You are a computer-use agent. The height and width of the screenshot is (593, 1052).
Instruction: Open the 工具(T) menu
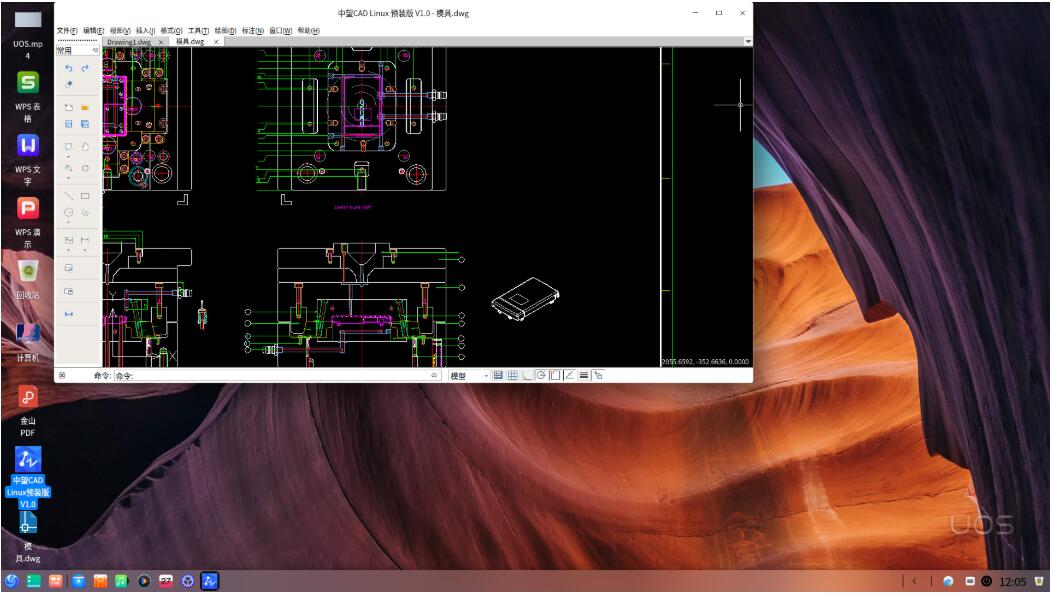(199, 31)
